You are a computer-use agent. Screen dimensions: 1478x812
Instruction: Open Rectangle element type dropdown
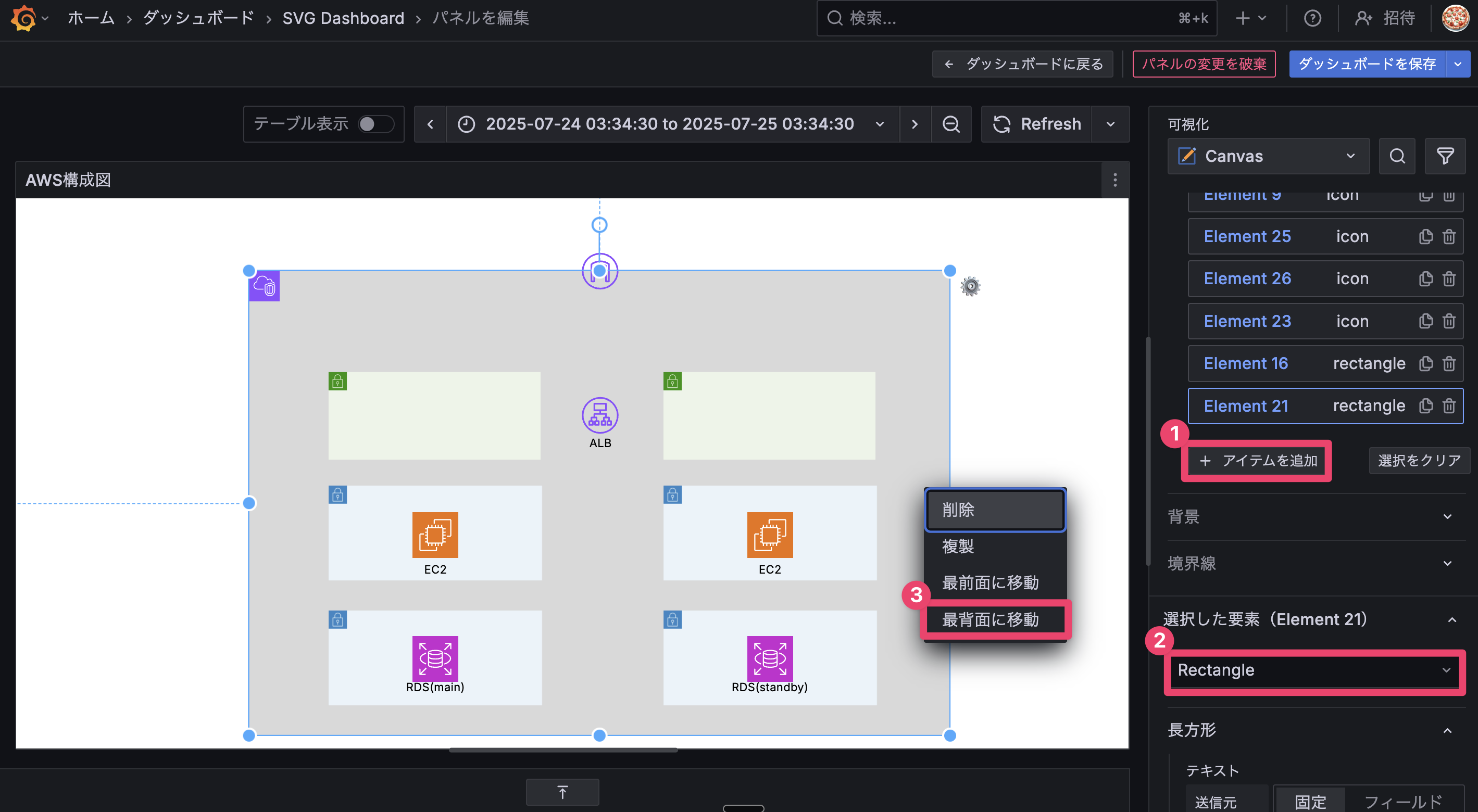point(1314,670)
